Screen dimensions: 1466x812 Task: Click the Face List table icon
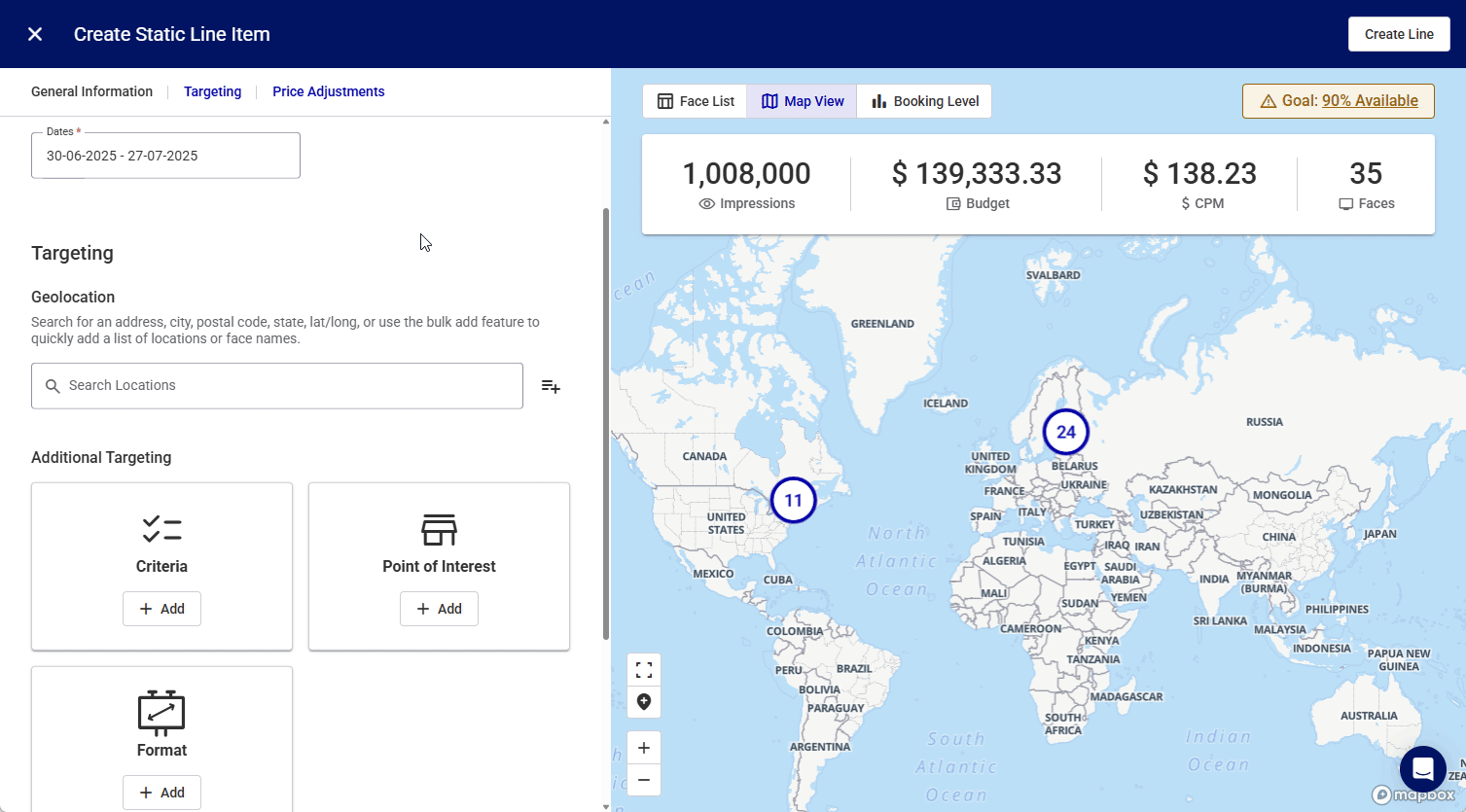tap(665, 101)
